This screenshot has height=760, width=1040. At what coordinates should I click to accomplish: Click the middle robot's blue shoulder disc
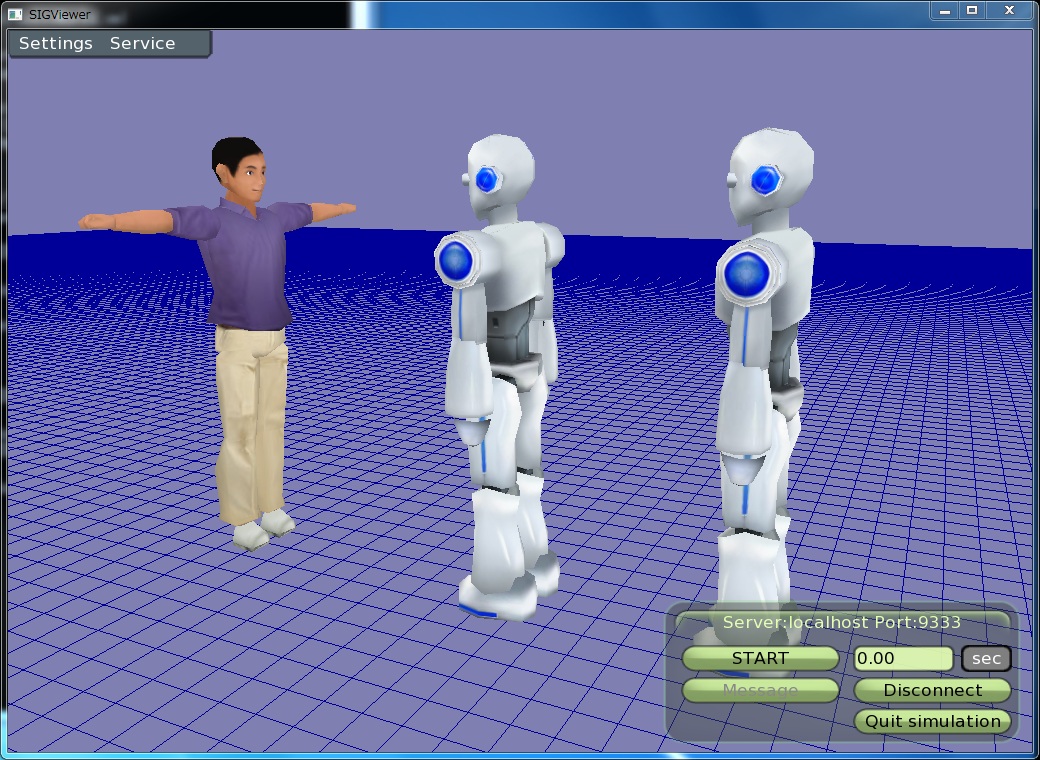pyautogui.click(x=455, y=260)
